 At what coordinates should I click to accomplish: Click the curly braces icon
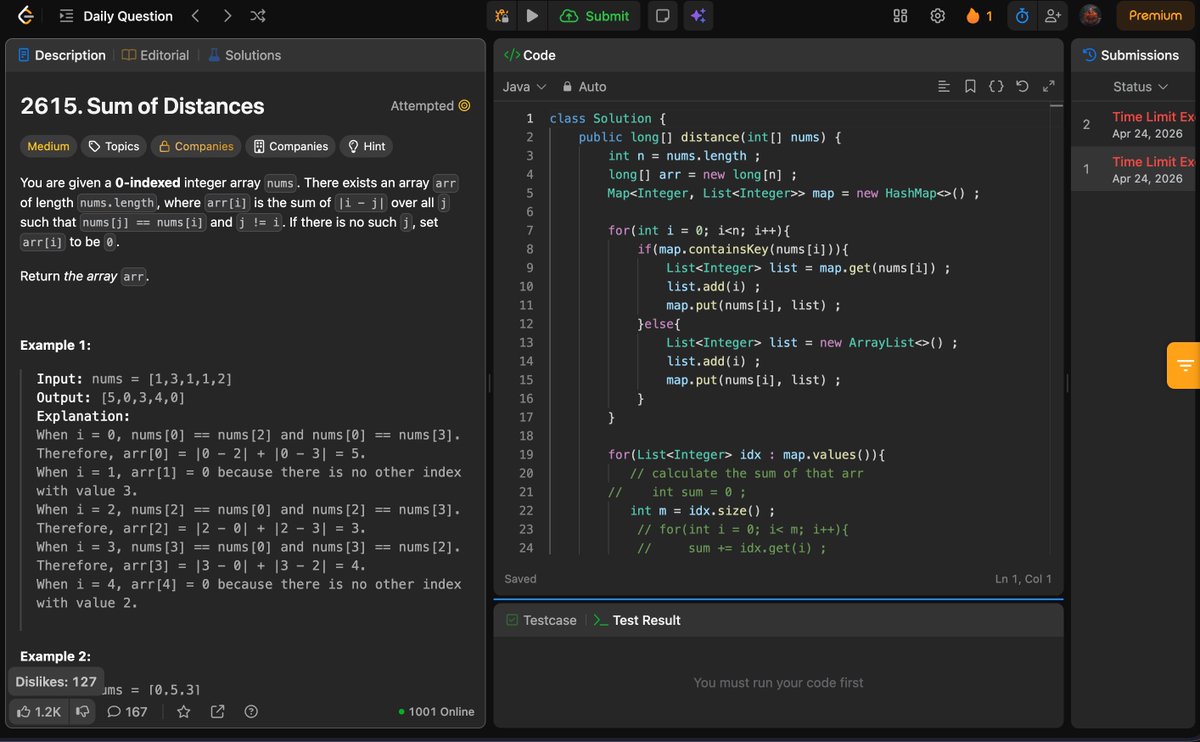click(x=996, y=87)
